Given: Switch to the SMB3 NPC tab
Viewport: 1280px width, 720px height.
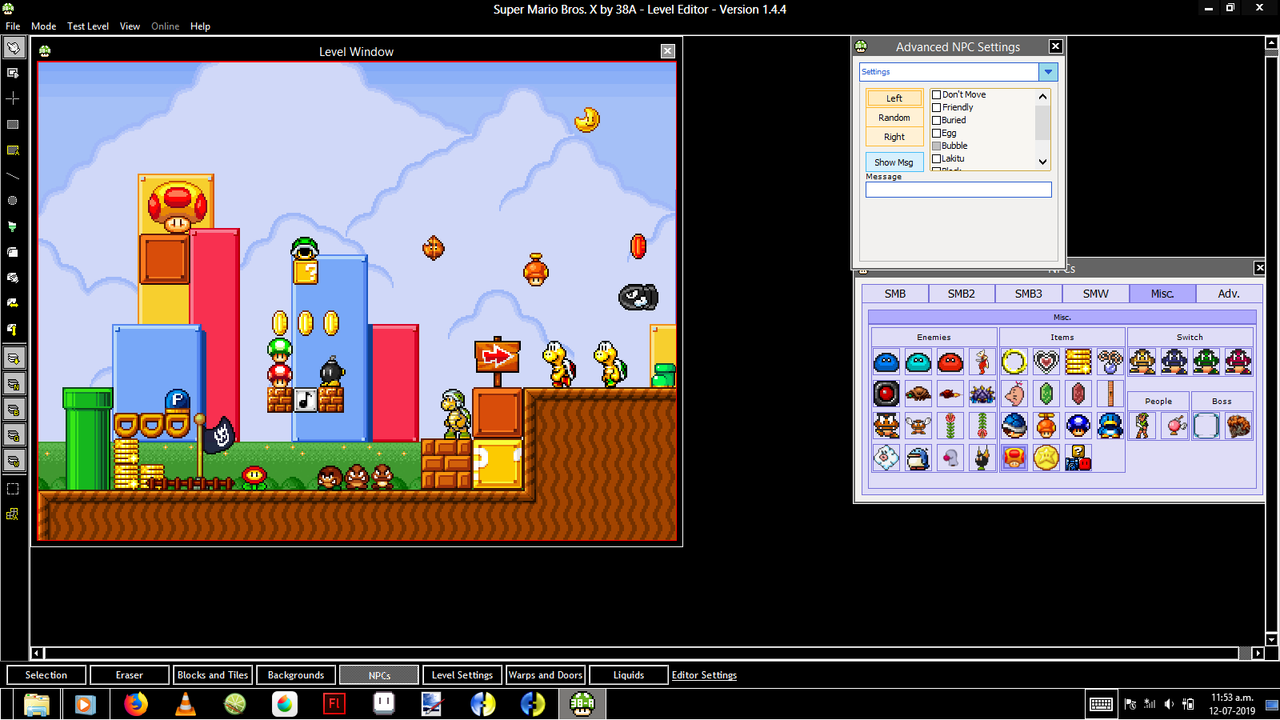Looking at the screenshot, I should [x=1029, y=293].
